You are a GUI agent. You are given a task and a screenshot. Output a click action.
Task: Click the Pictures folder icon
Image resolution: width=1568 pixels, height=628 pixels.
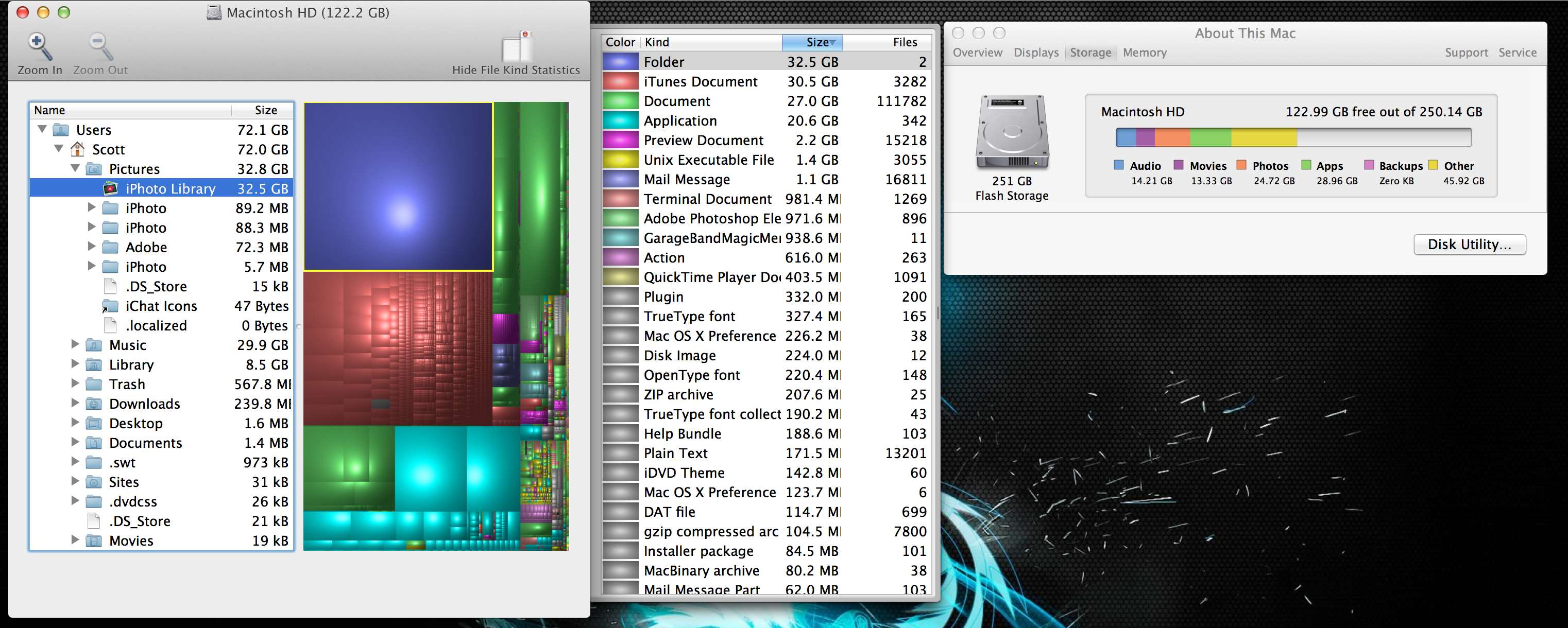[x=94, y=168]
